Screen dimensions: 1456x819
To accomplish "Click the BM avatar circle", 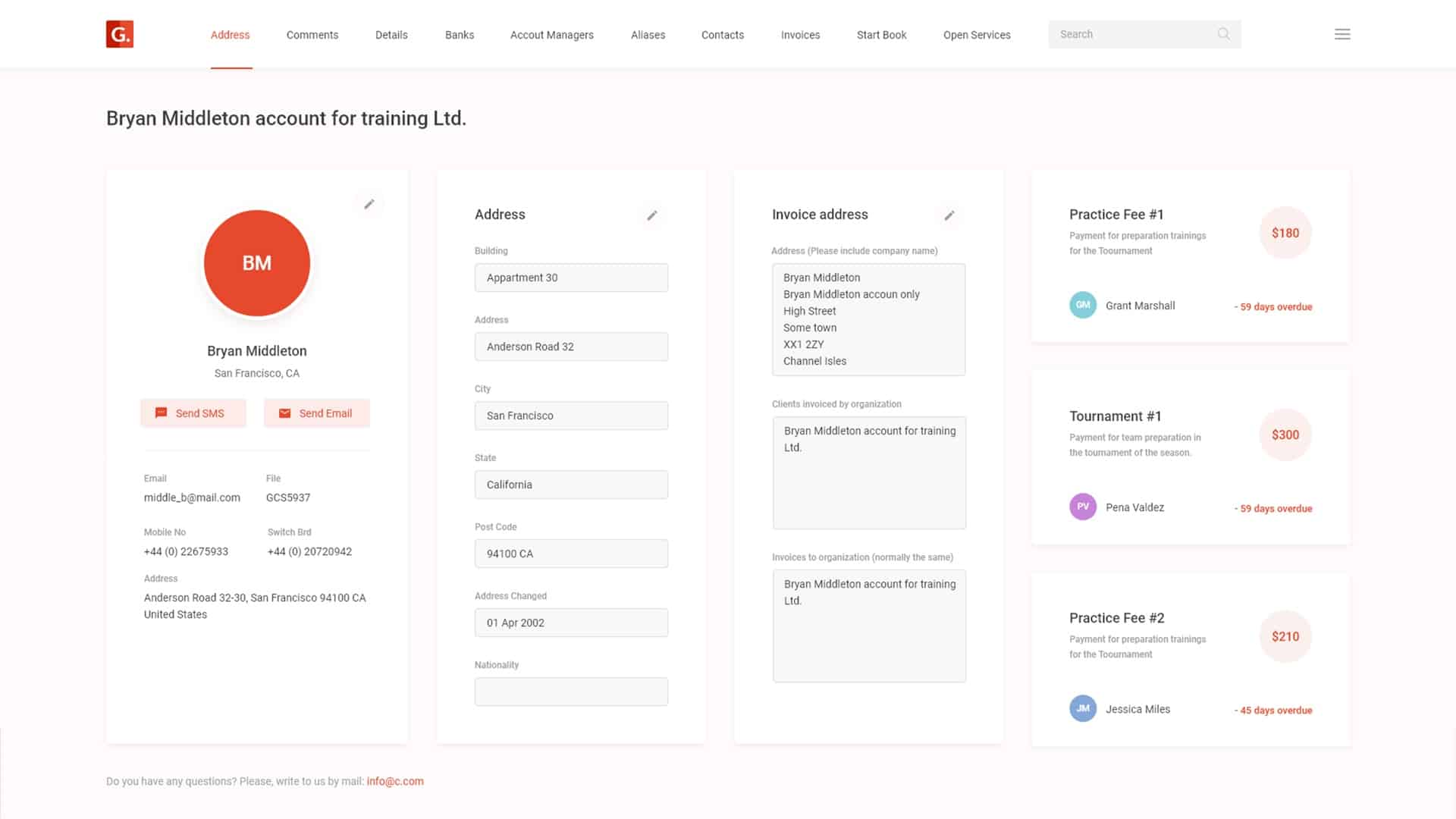I will [257, 263].
